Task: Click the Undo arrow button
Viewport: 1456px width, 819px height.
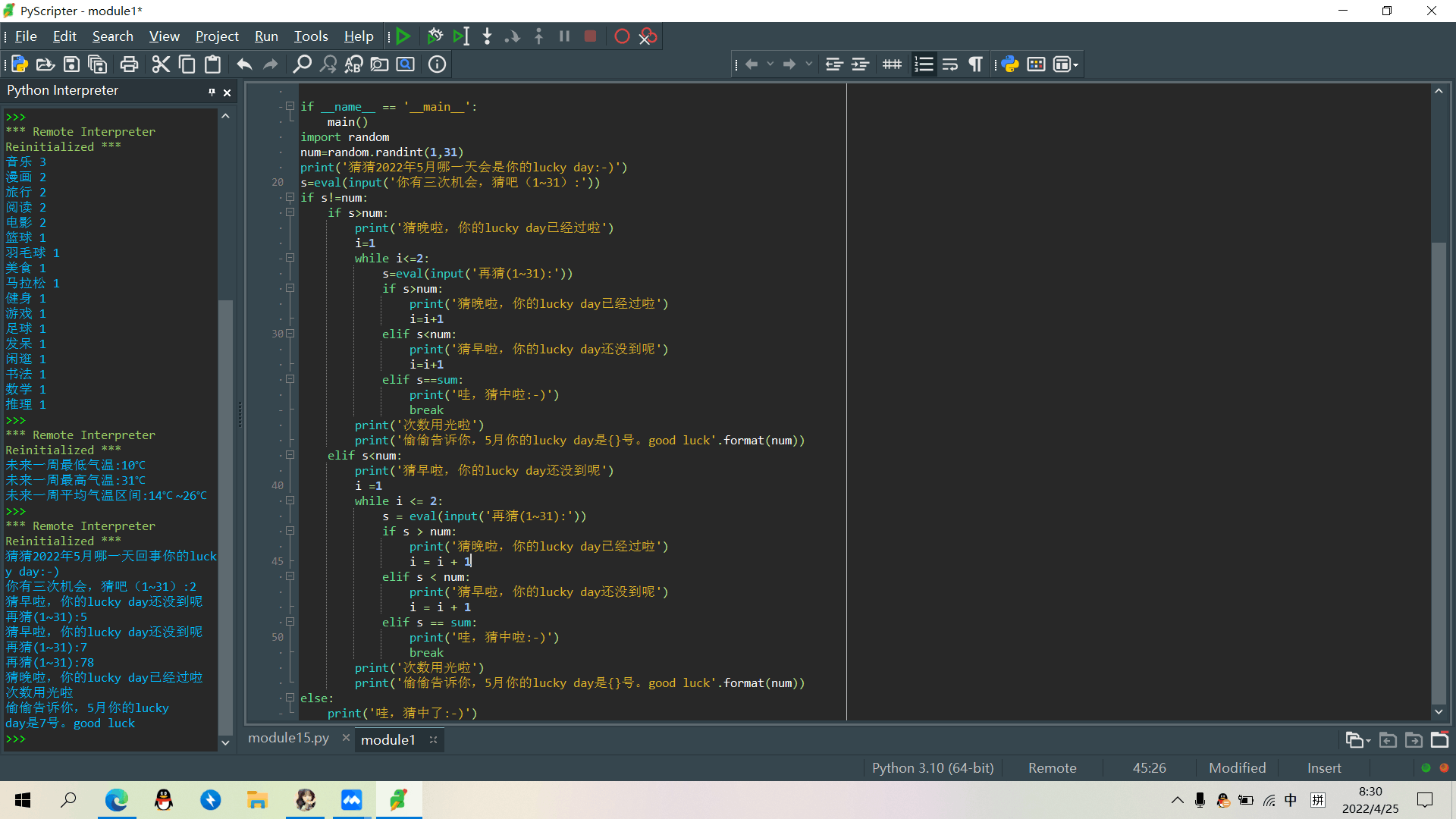Action: (x=244, y=64)
